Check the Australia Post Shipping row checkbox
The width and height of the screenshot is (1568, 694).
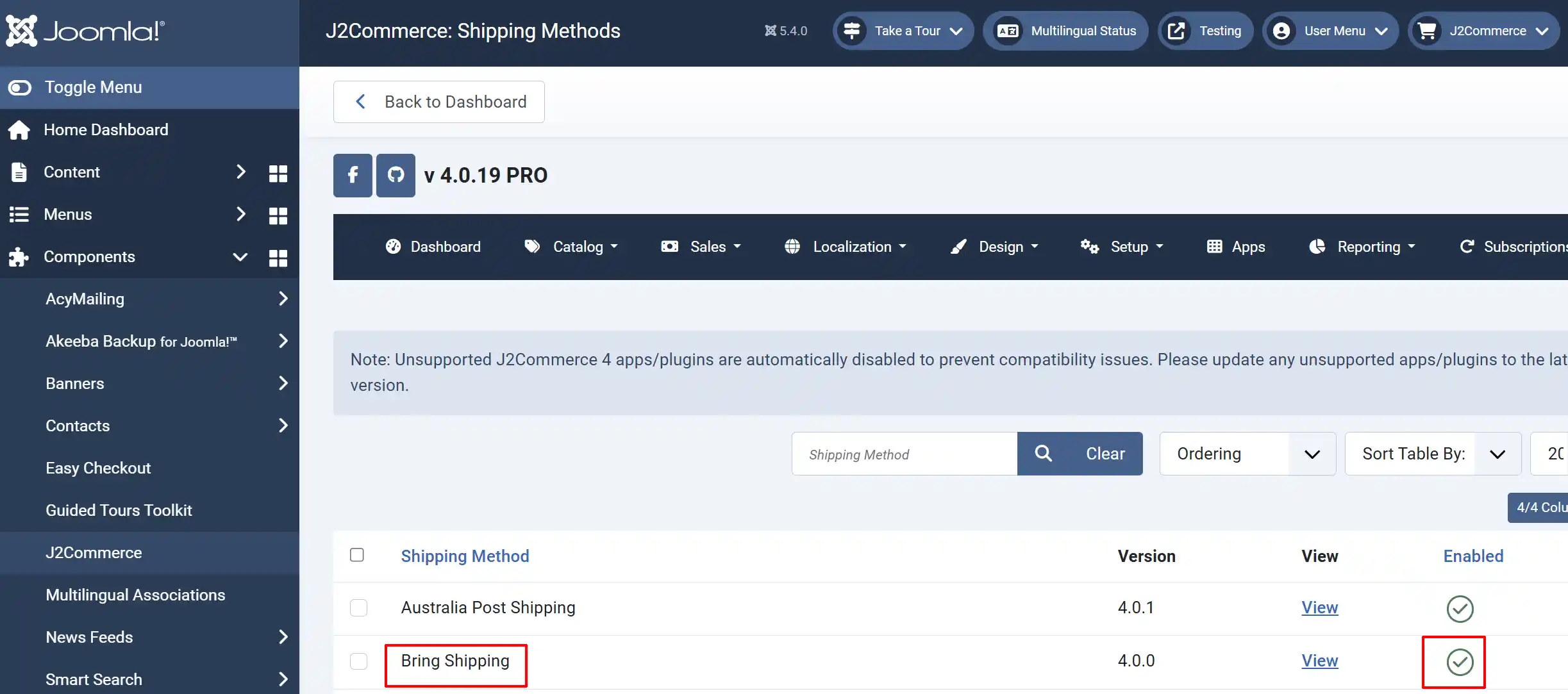pos(359,607)
